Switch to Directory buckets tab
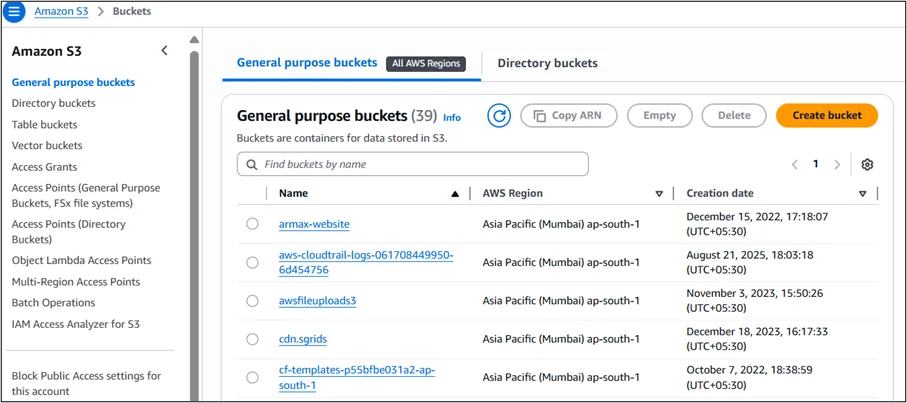Image resolution: width=907 pixels, height=403 pixels. click(x=547, y=63)
